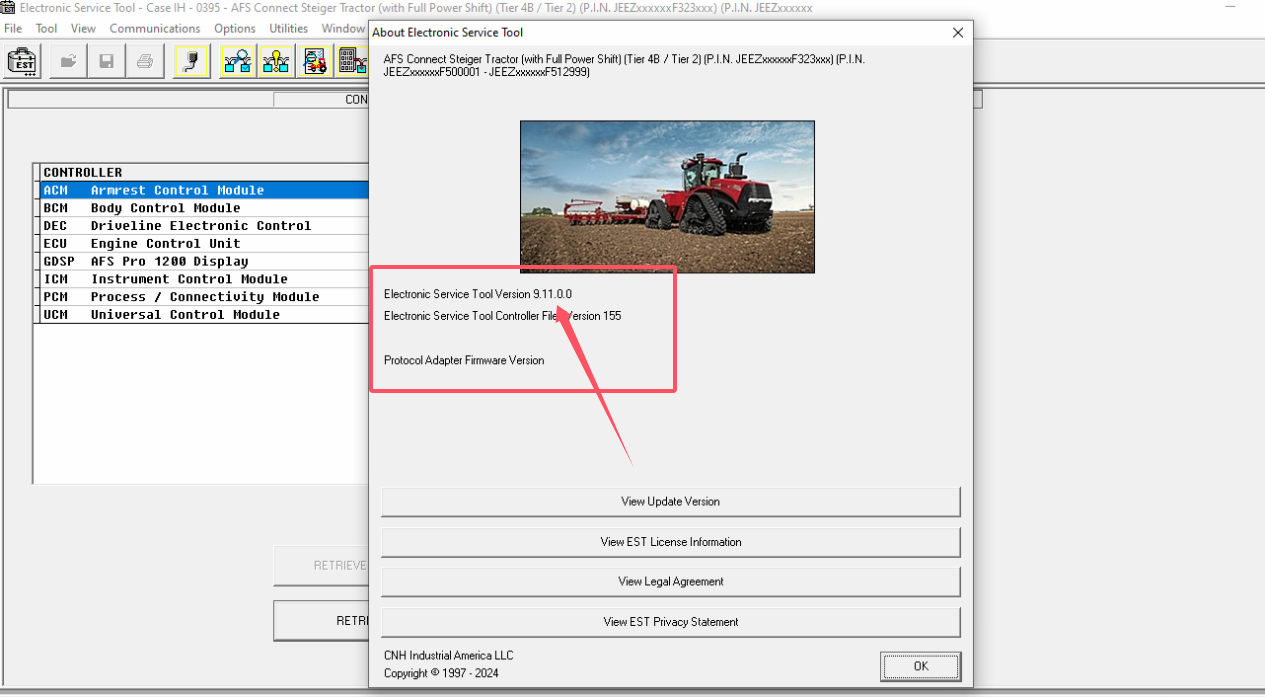Click the controller network lightbulb icon
The height and width of the screenshot is (697, 1265).
click(x=276, y=61)
